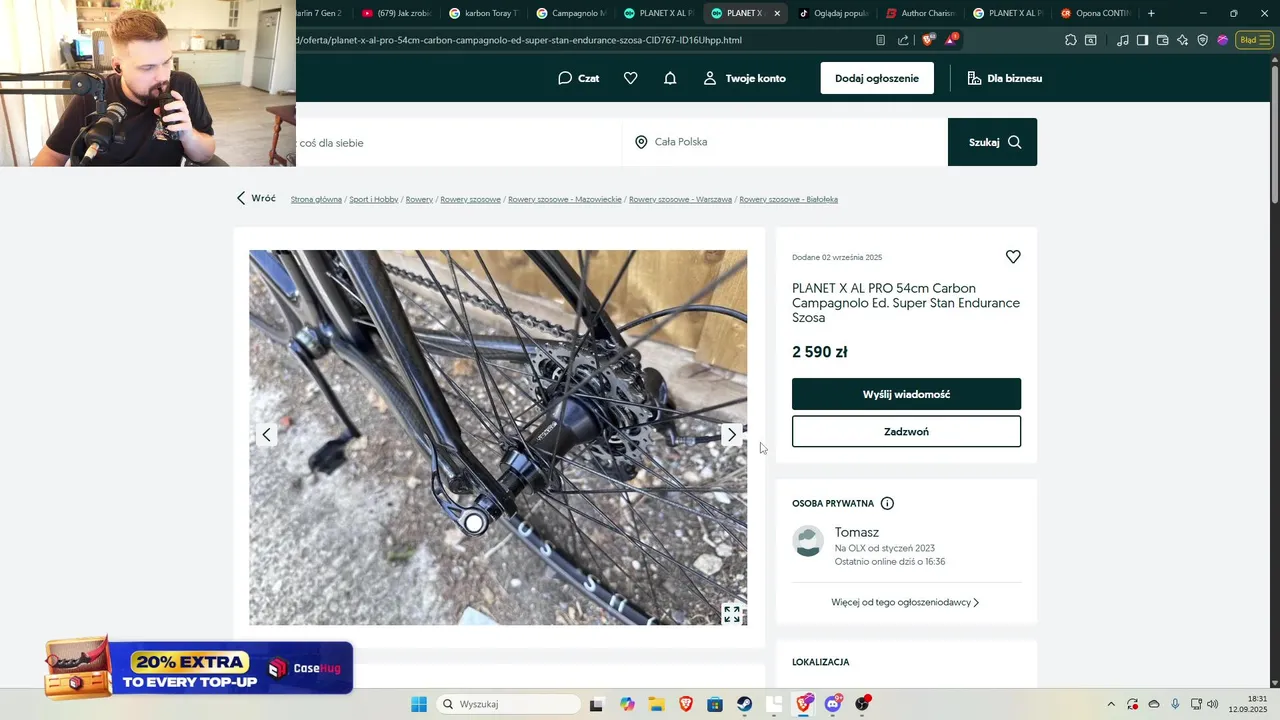Toggle reader mode in address bar
This screenshot has height=720, width=1280.
click(880, 40)
